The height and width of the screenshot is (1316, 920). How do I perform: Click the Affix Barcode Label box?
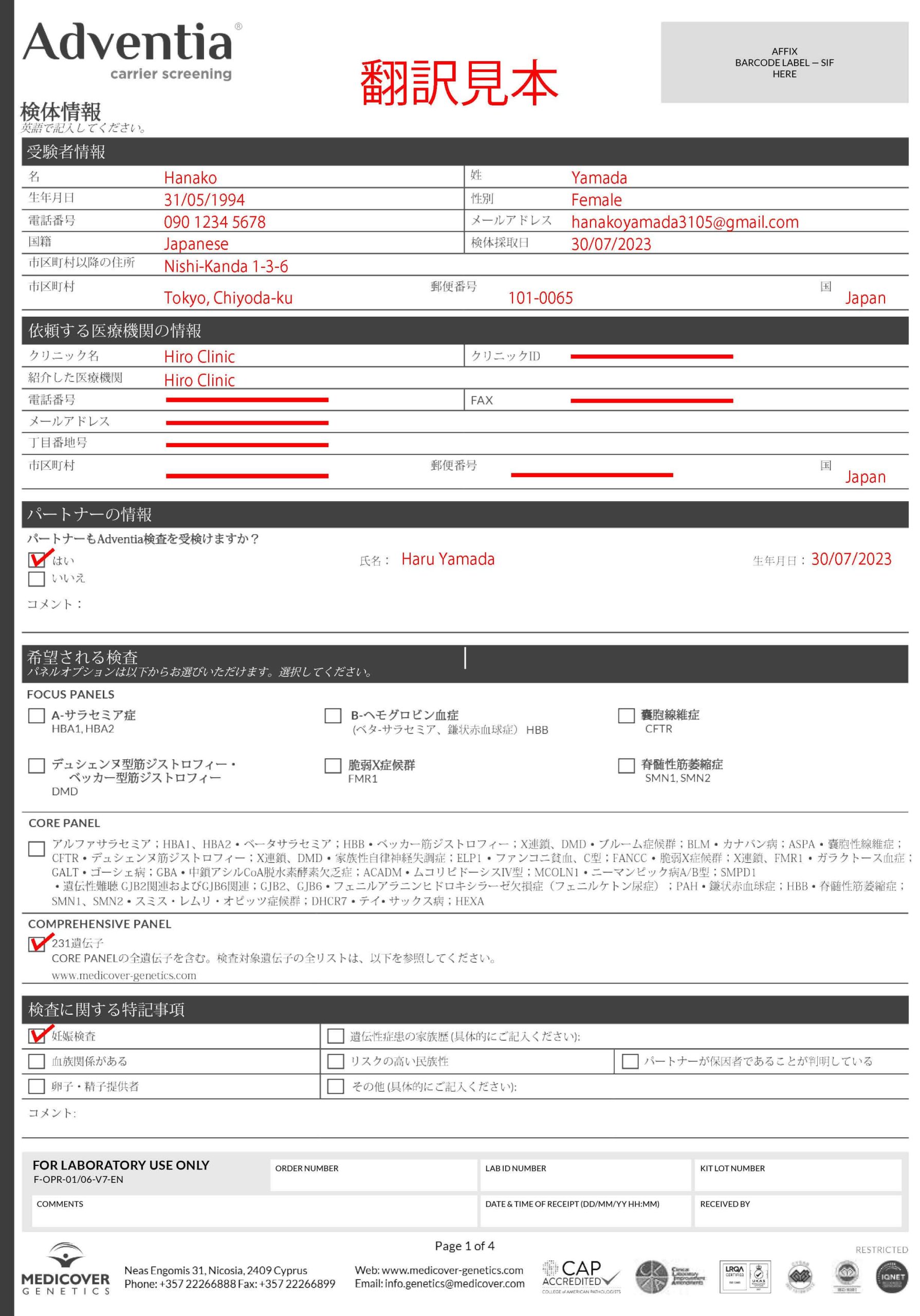tap(784, 63)
